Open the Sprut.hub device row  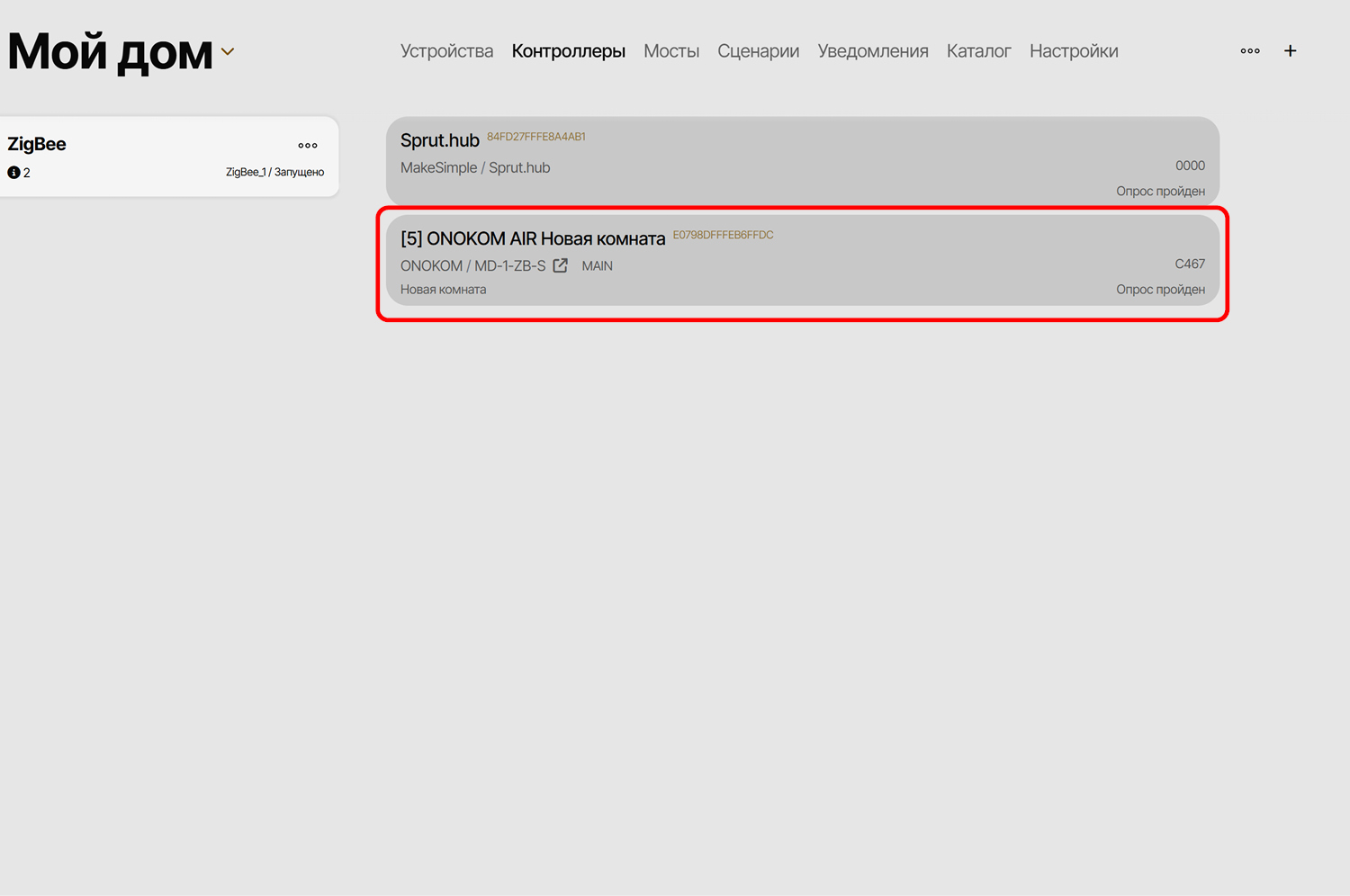tap(803, 161)
